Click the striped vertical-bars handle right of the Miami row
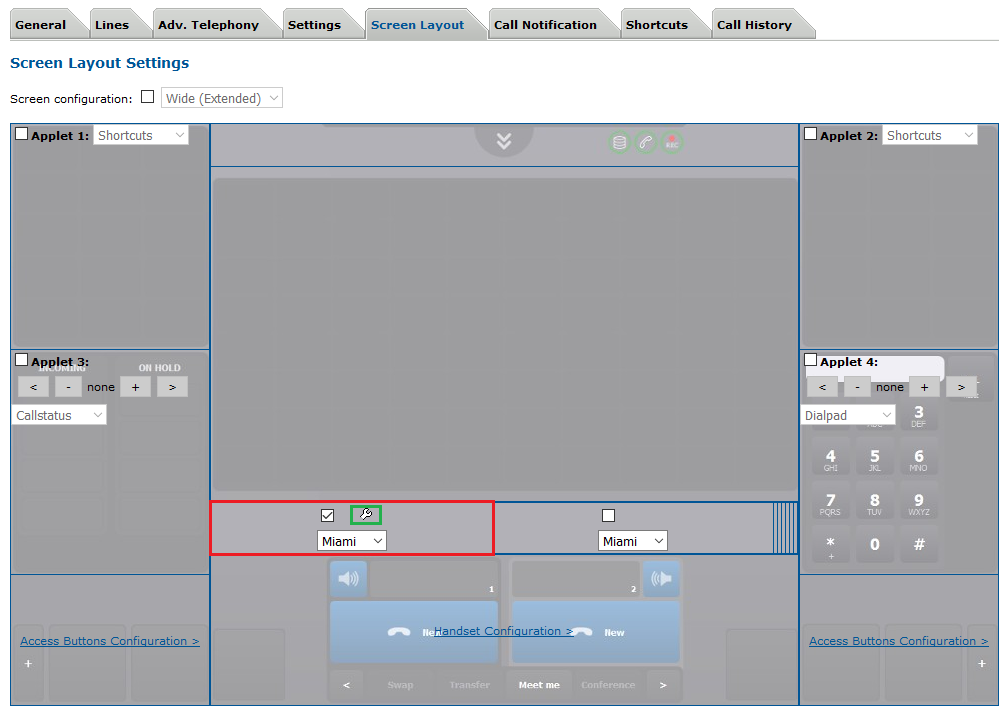The image size is (1004, 711). pyautogui.click(x=785, y=528)
